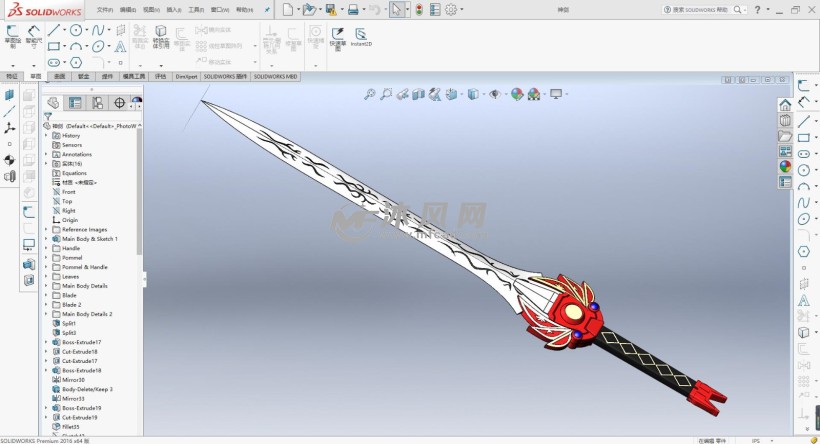Open the 视图 (View) menu
The height and width of the screenshot is (444, 820).
152,10
